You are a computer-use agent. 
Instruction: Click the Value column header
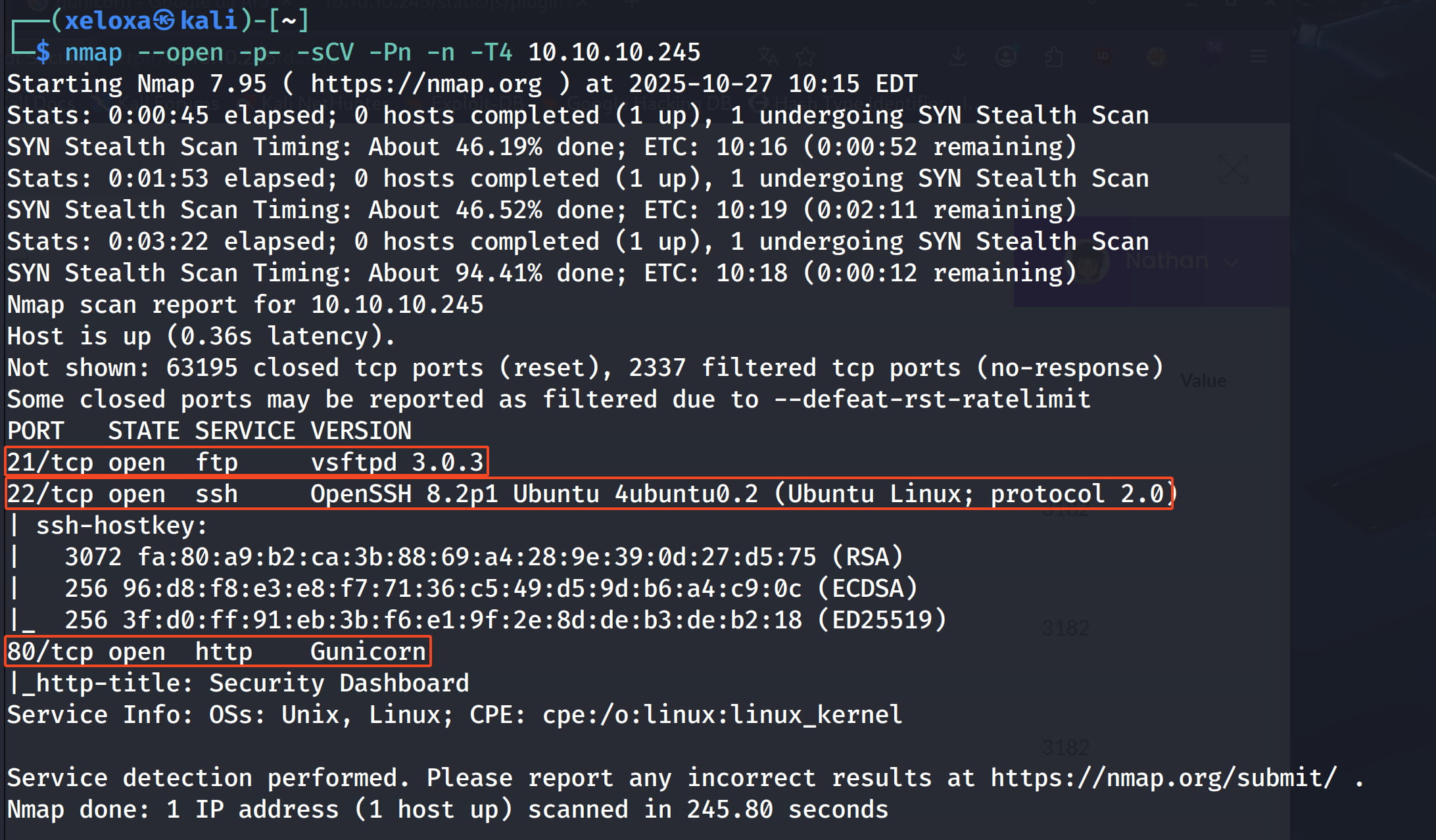pyautogui.click(x=1203, y=381)
